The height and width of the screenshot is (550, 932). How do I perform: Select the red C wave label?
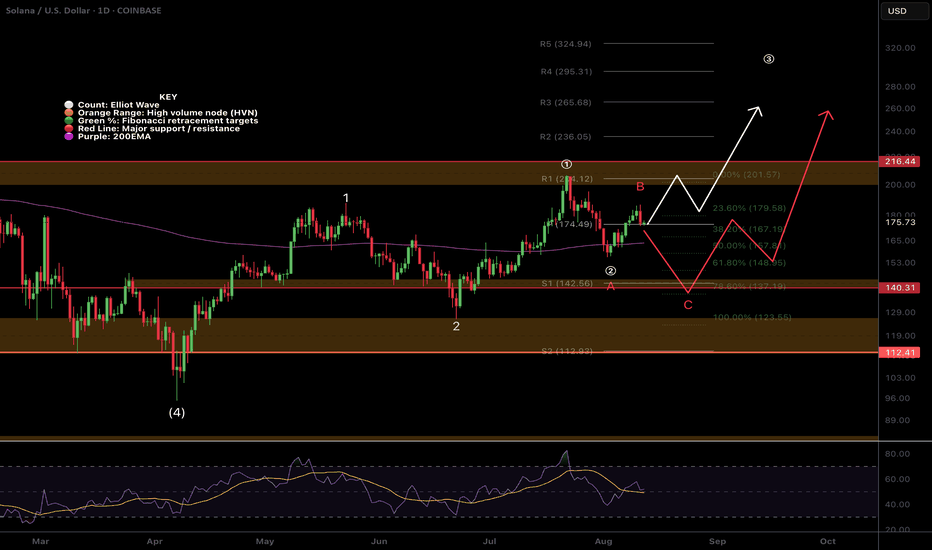click(688, 305)
